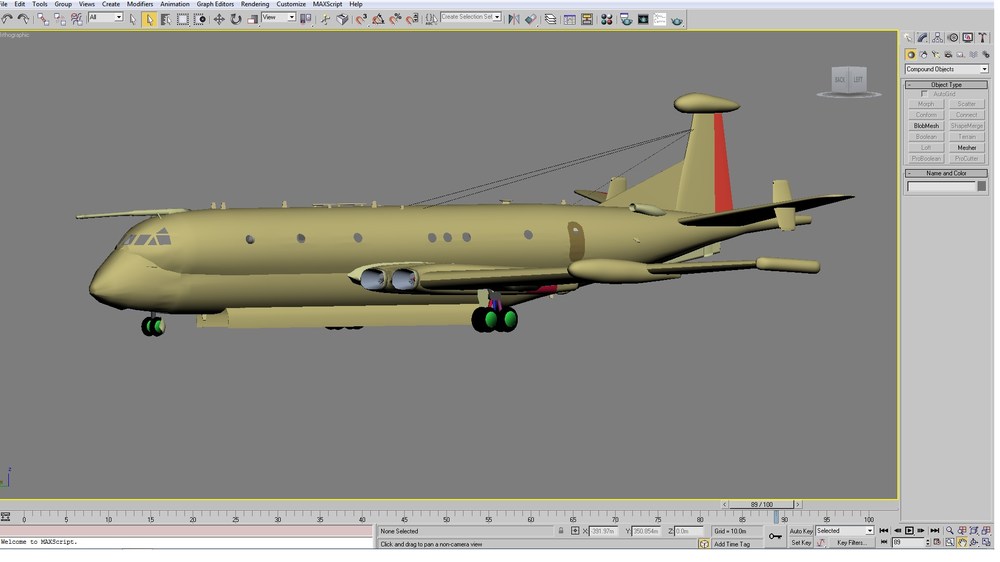Open the Rendering menu
Image resolution: width=1000 pixels, height=562 pixels.
tap(254, 4)
